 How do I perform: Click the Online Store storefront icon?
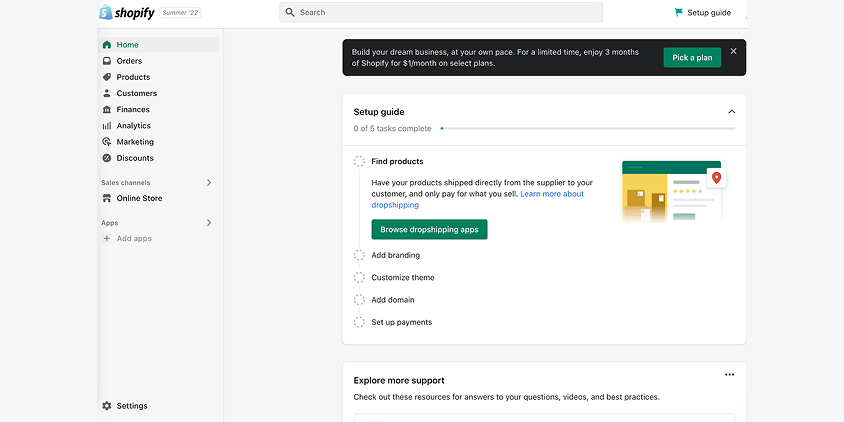[x=107, y=198]
